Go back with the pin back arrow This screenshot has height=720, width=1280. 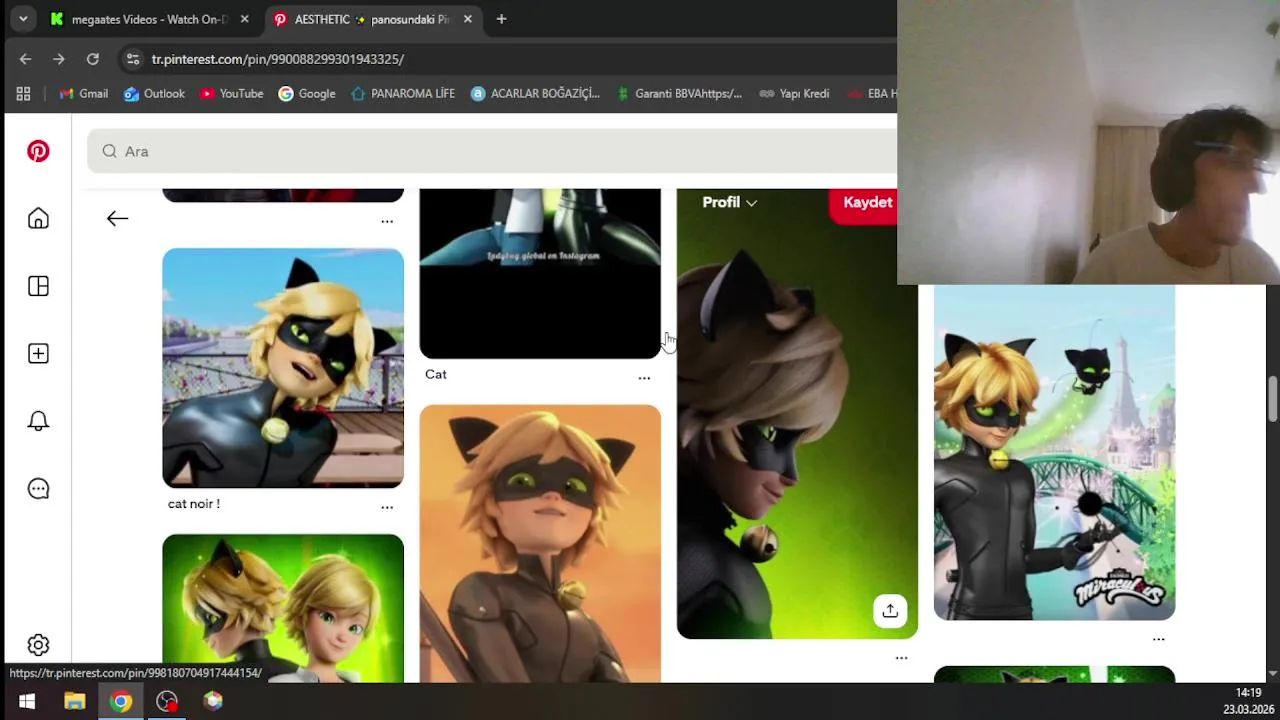point(117,218)
